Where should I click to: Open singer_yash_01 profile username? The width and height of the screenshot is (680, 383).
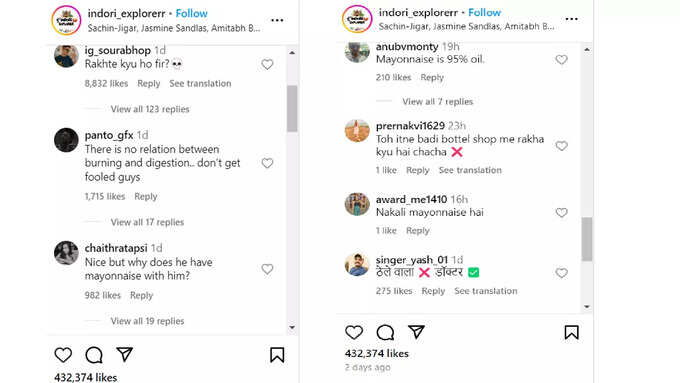coord(412,259)
